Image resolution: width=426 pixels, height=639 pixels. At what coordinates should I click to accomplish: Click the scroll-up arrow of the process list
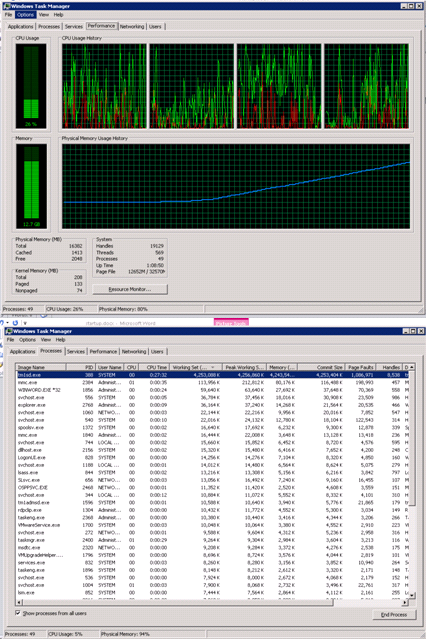(412, 367)
